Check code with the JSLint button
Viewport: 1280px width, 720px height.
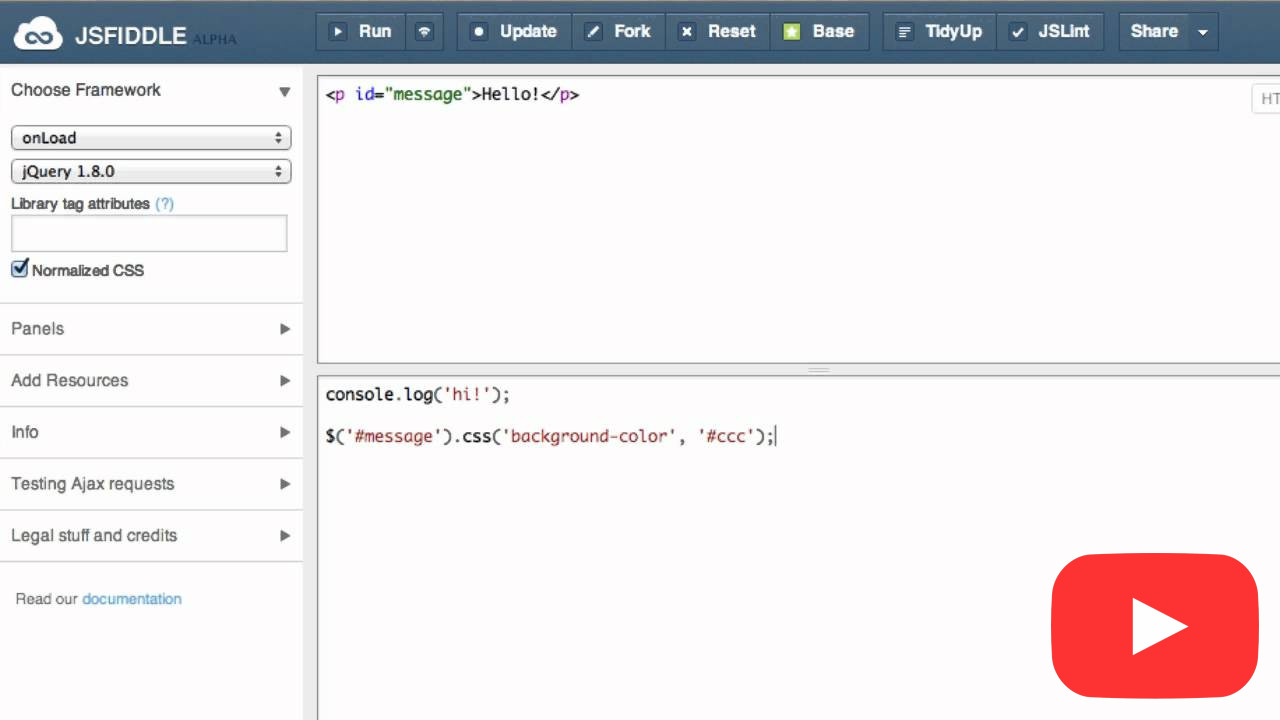(1051, 32)
